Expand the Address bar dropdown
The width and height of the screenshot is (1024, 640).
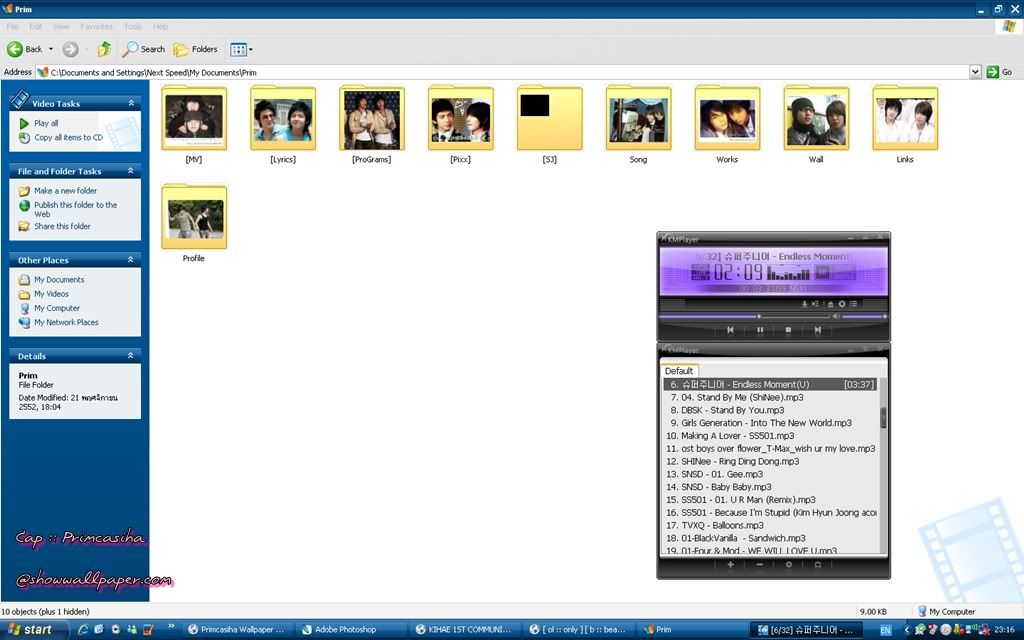[975, 72]
